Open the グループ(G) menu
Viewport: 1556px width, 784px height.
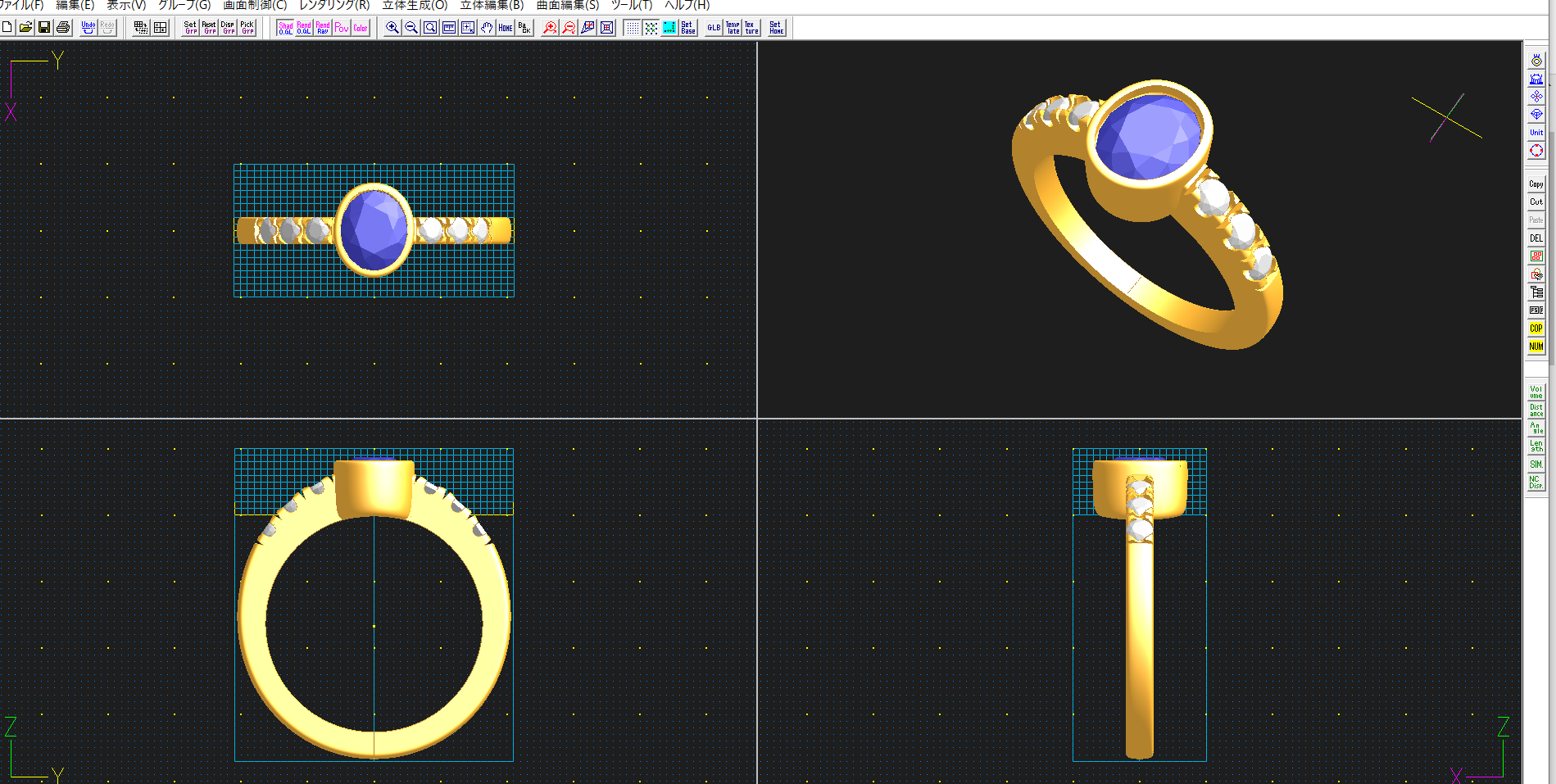[184, 5]
